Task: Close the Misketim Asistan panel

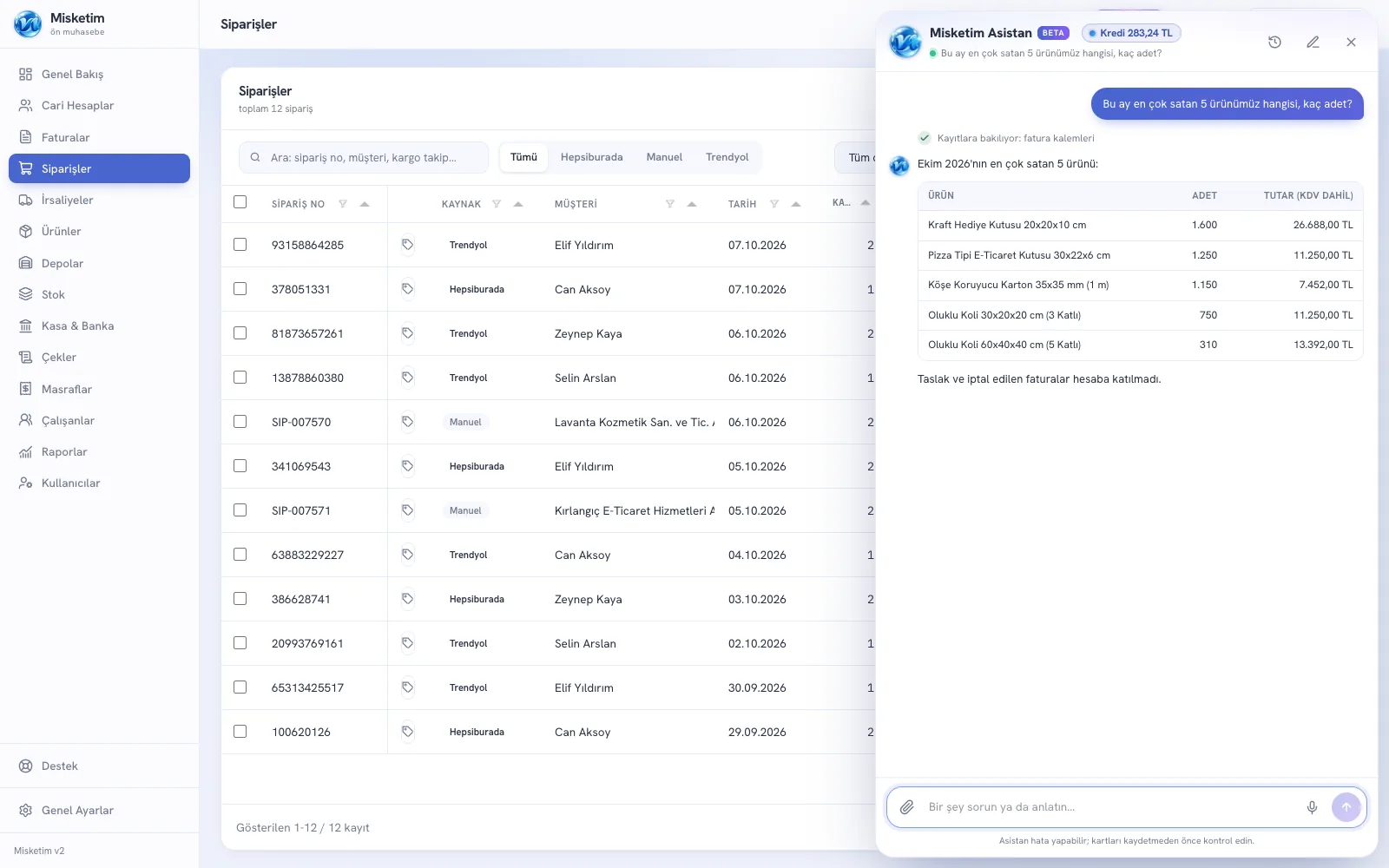Action: [x=1351, y=42]
